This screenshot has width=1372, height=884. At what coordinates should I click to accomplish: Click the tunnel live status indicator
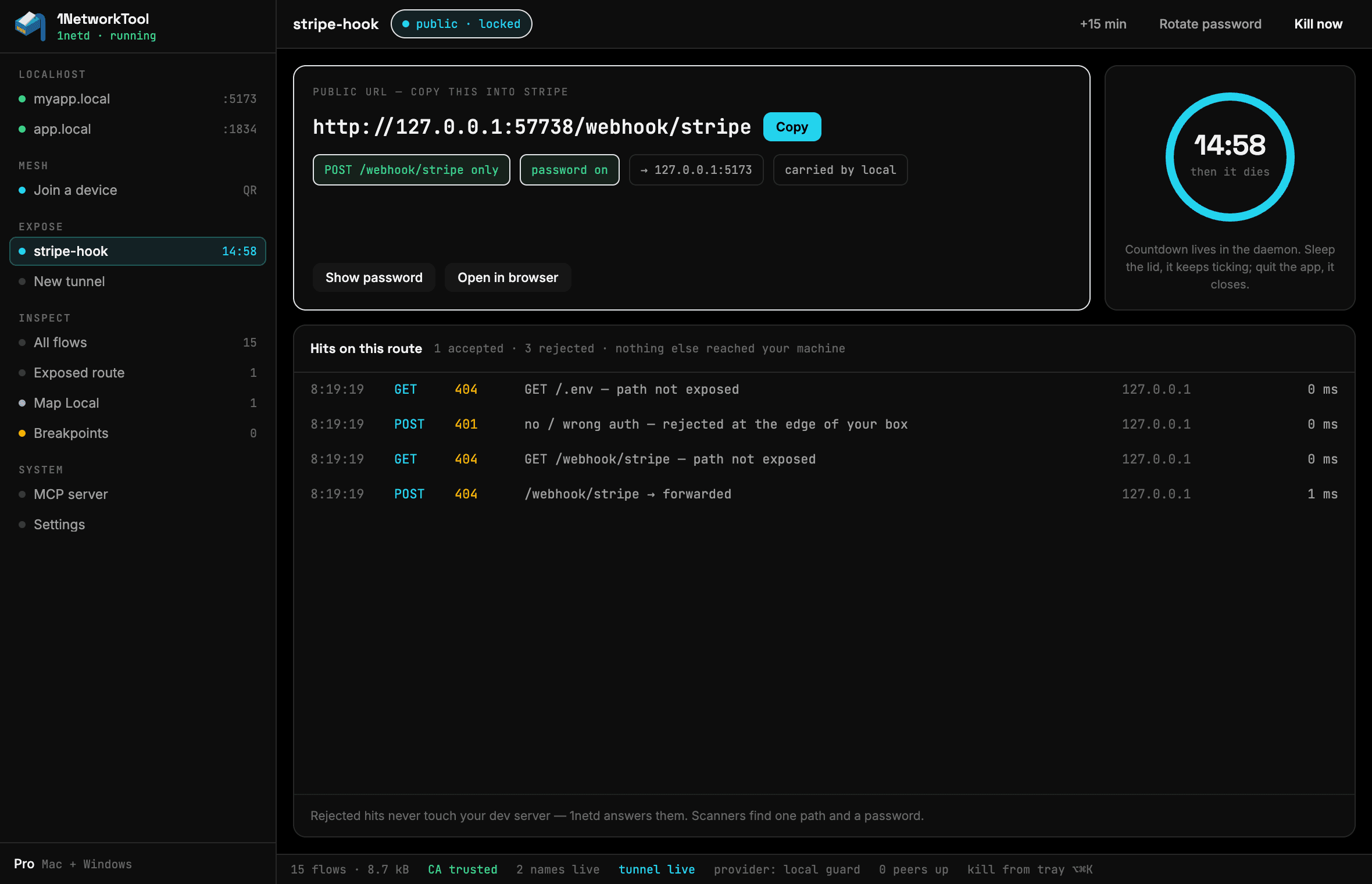pos(656,869)
